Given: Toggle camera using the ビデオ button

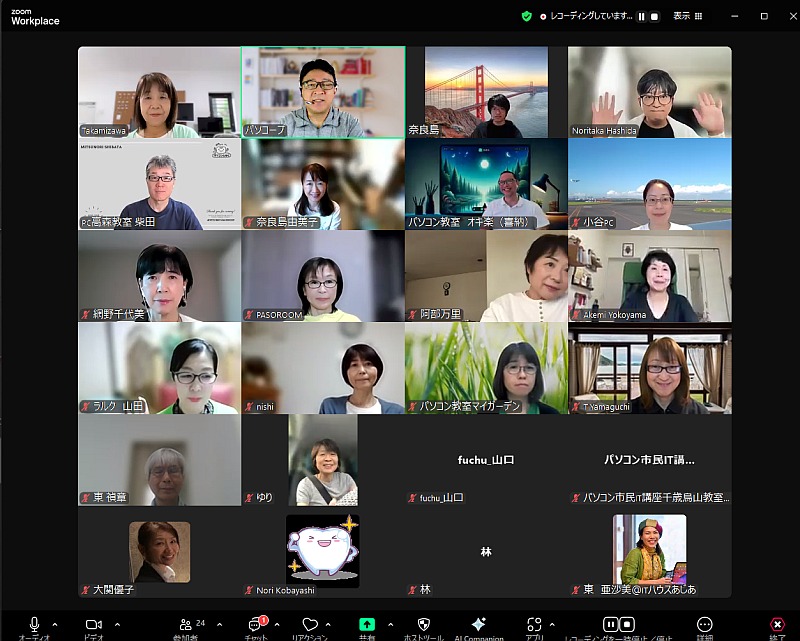Looking at the screenshot, I should (93, 625).
